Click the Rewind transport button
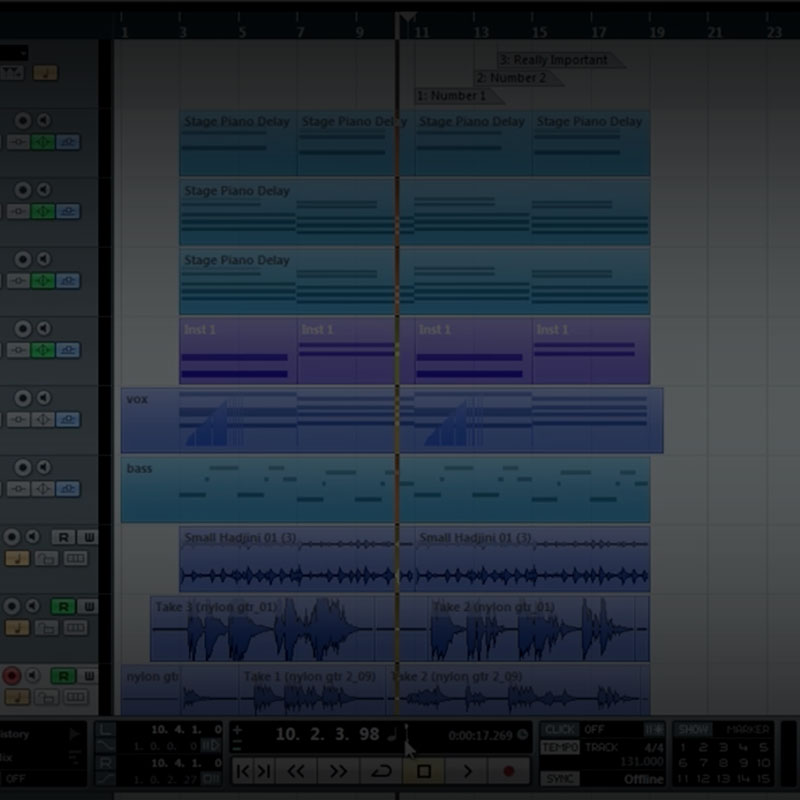Viewport: 800px width, 800px height. (x=296, y=771)
